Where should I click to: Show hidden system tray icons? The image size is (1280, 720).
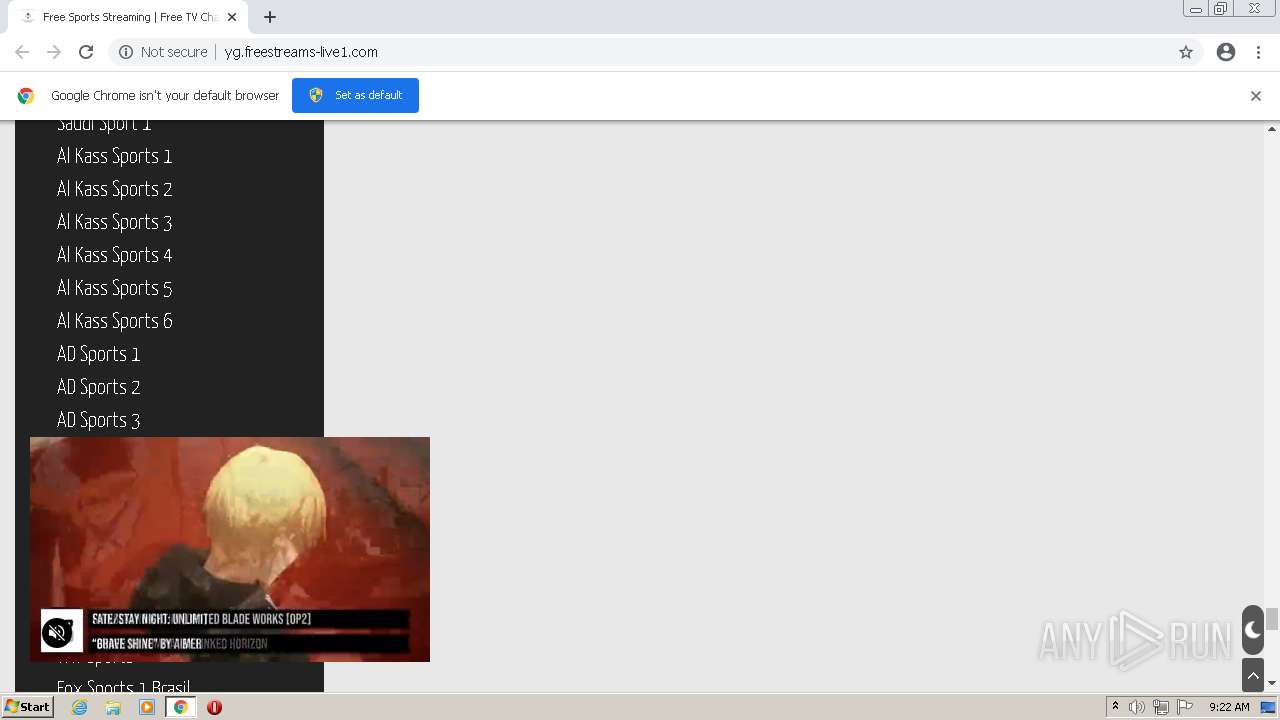(x=1115, y=707)
